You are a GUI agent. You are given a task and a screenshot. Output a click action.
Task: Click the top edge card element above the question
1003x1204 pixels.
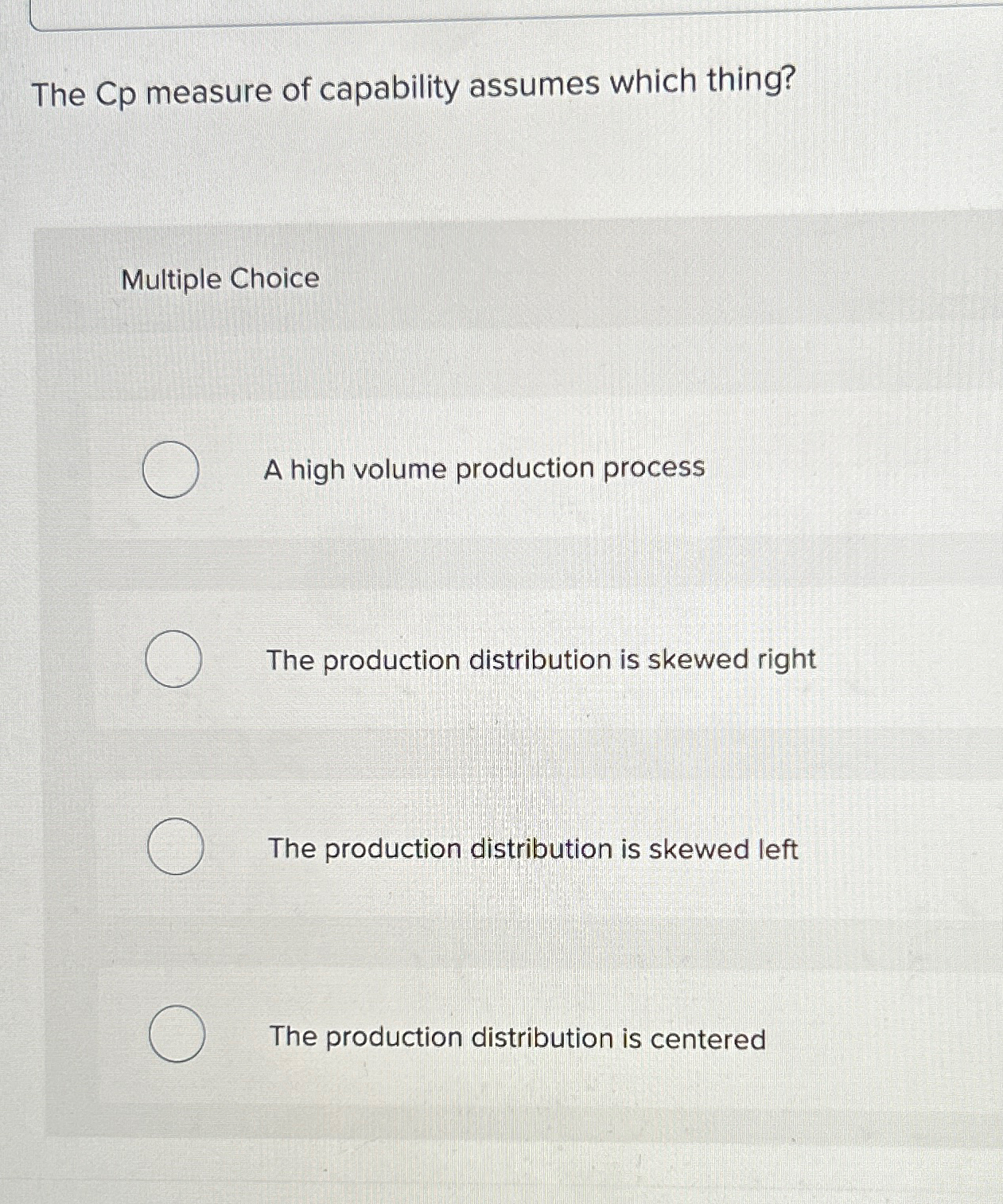(501, 14)
